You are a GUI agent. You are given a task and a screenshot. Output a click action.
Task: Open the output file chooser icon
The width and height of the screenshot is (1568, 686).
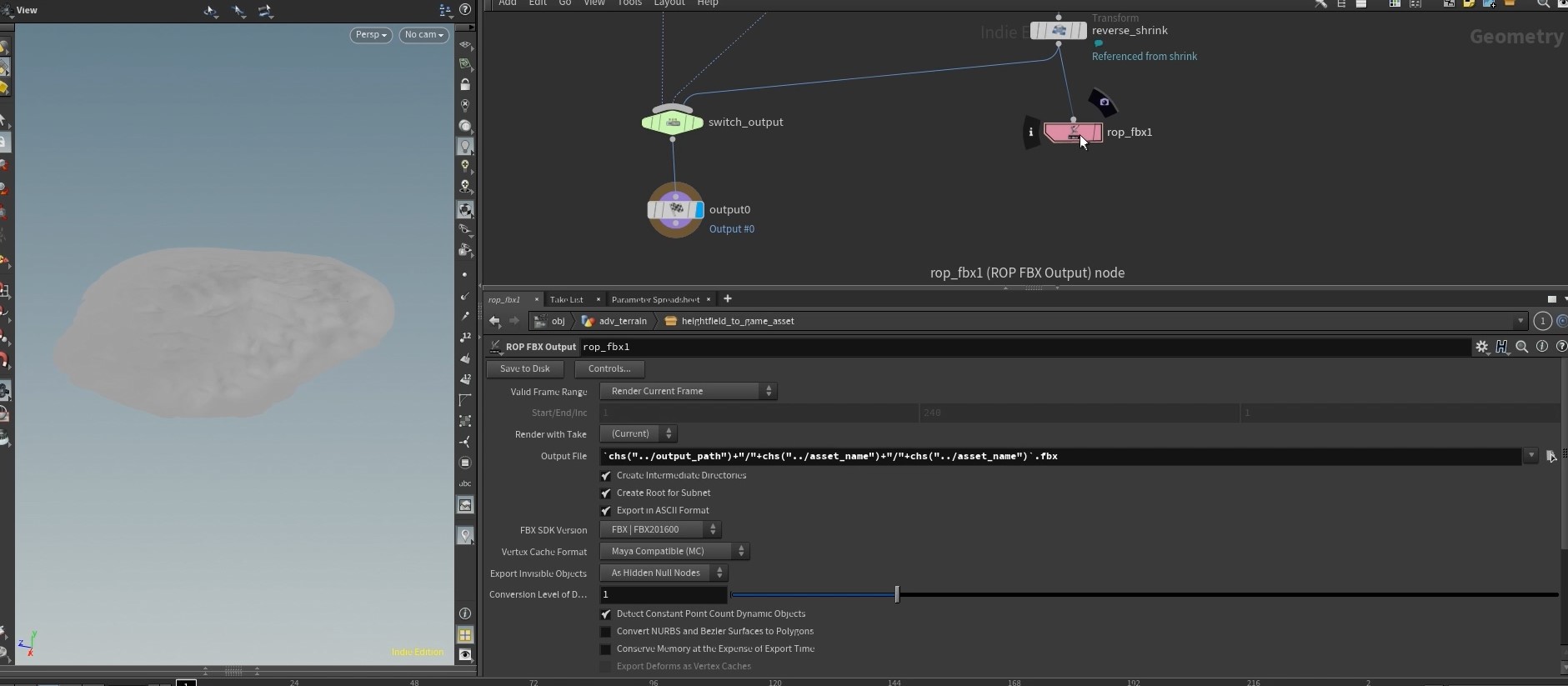[1550, 457]
